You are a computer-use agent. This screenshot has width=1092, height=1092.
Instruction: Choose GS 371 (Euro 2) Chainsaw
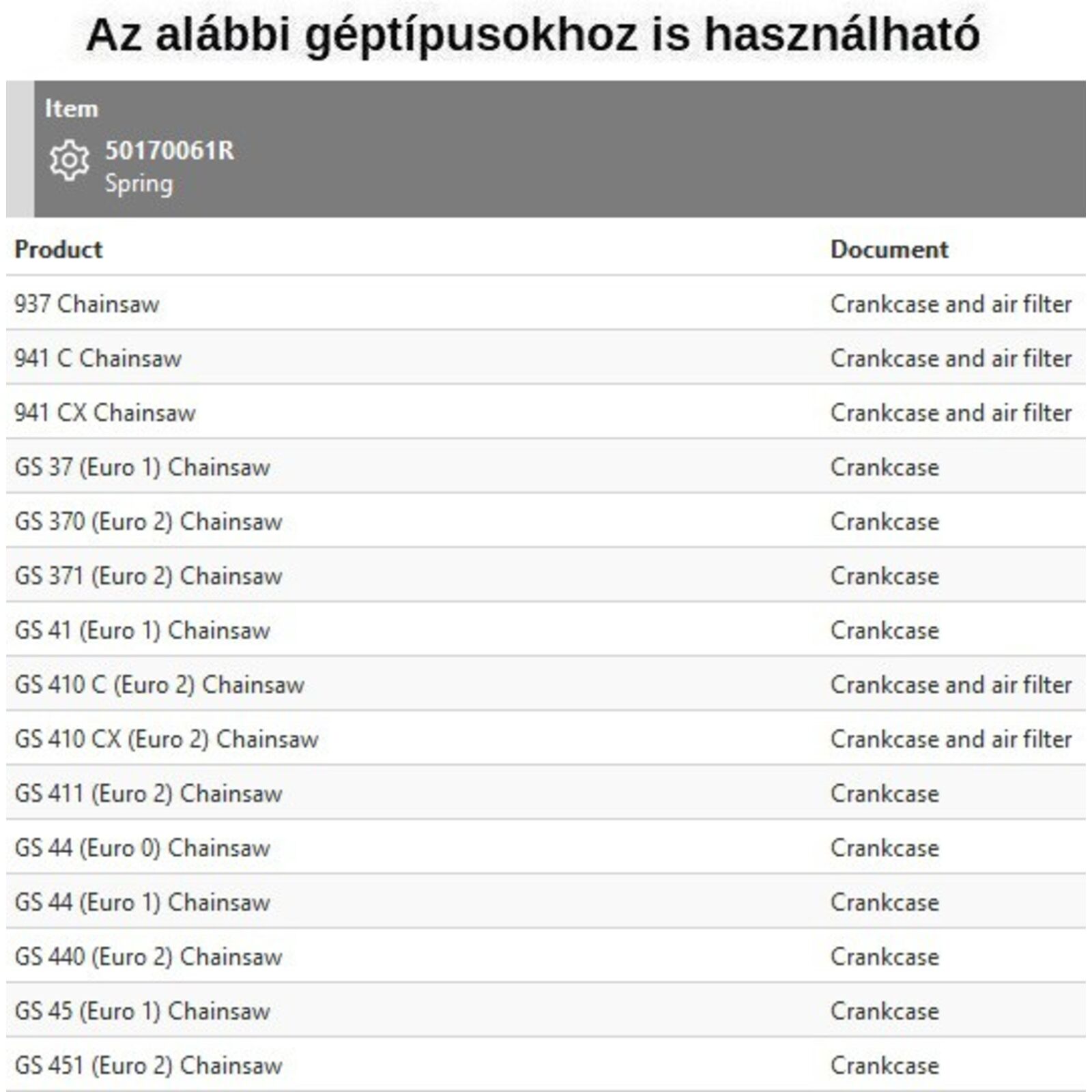point(148,576)
